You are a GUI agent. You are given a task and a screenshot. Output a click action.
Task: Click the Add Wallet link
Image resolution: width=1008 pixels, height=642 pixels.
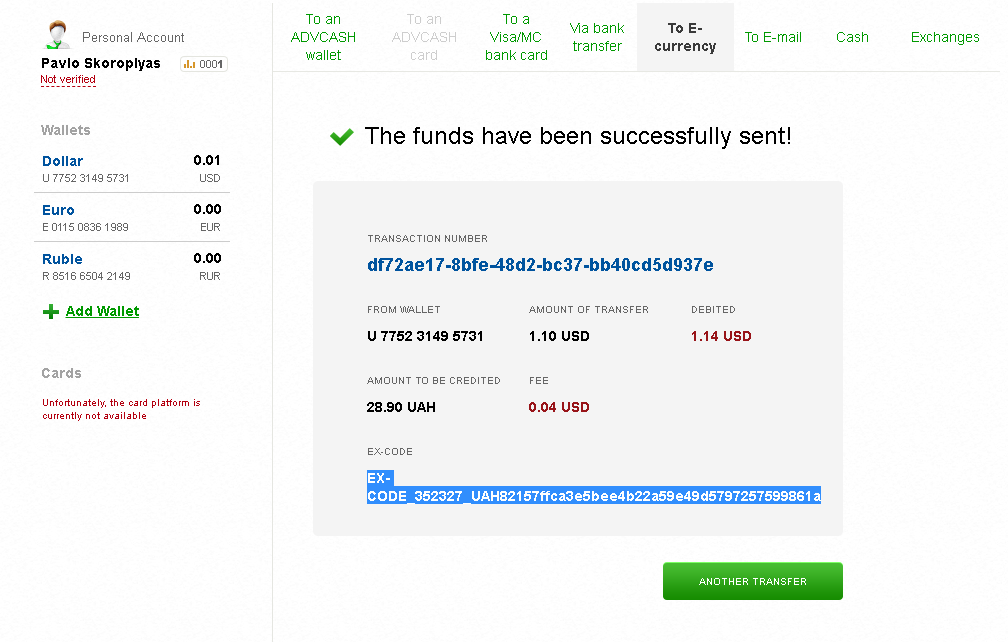(x=102, y=312)
